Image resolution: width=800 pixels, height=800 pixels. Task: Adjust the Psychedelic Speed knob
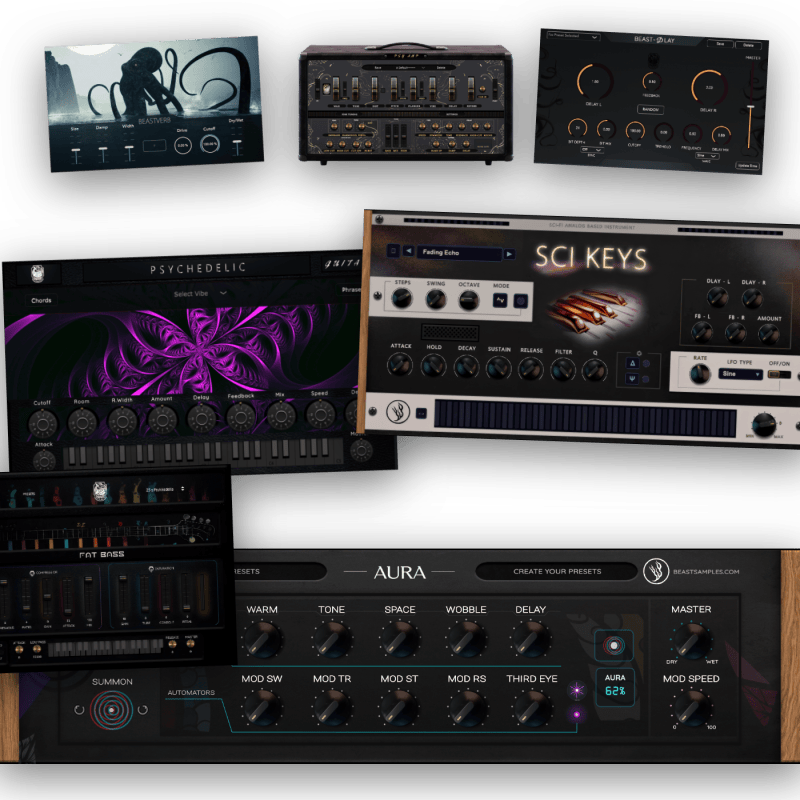click(x=320, y=414)
